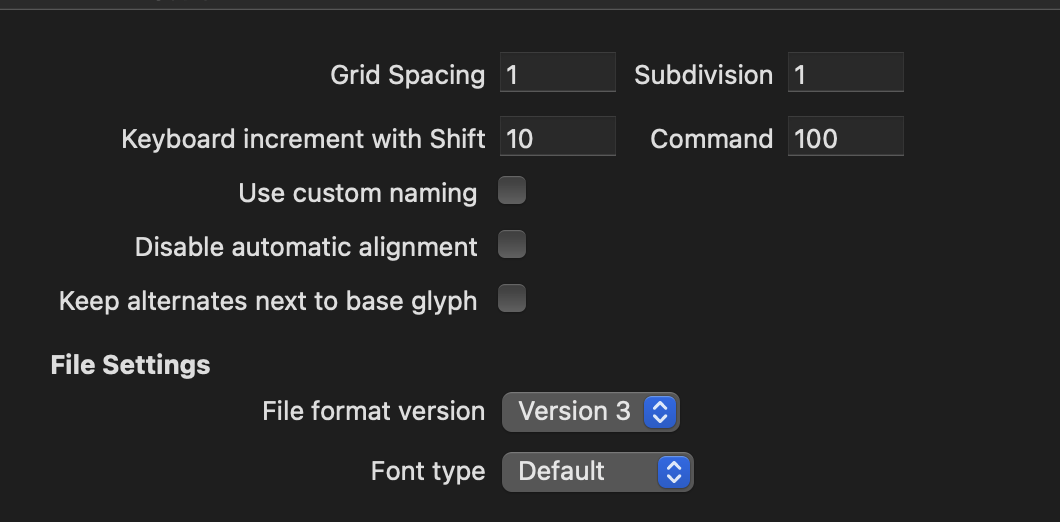Viewport: 1060px width, 522px height.
Task: Focus the Subdivision value field
Action: 845,75
